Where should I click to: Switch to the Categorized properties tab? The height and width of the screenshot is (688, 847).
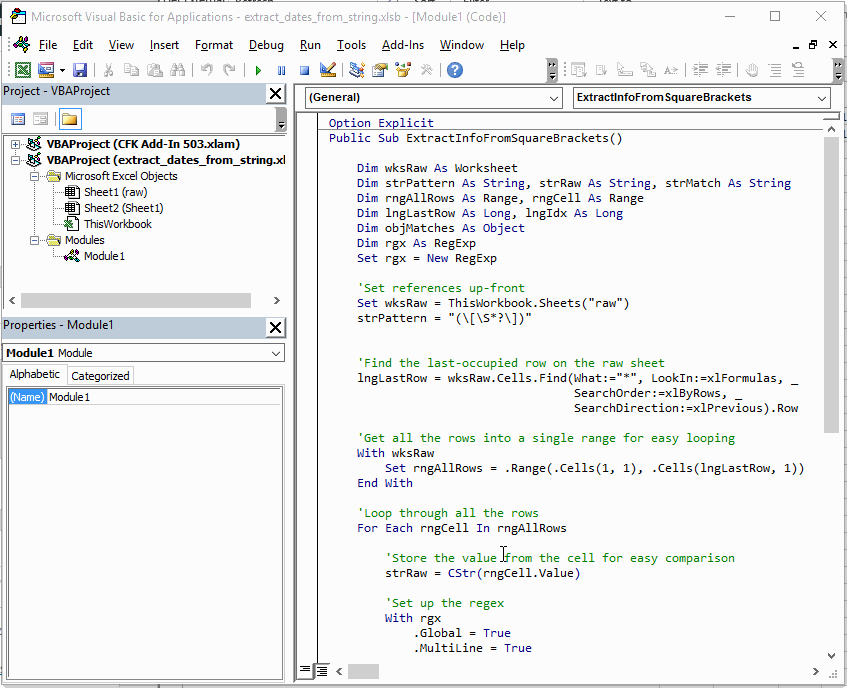(100, 376)
